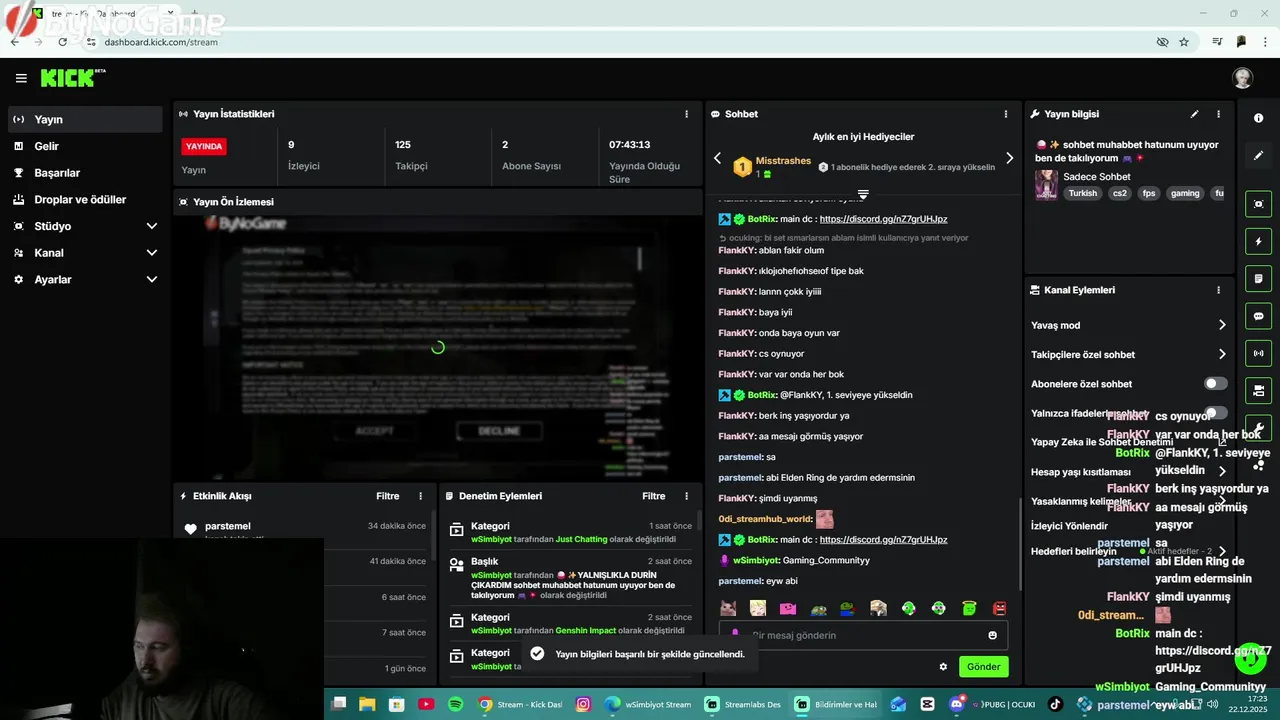This screenshot has height=720, width=1280.
Task: Open Yayın bilgisi three-dot menu
Action: pyautogui.click(x=1218, y=114)
